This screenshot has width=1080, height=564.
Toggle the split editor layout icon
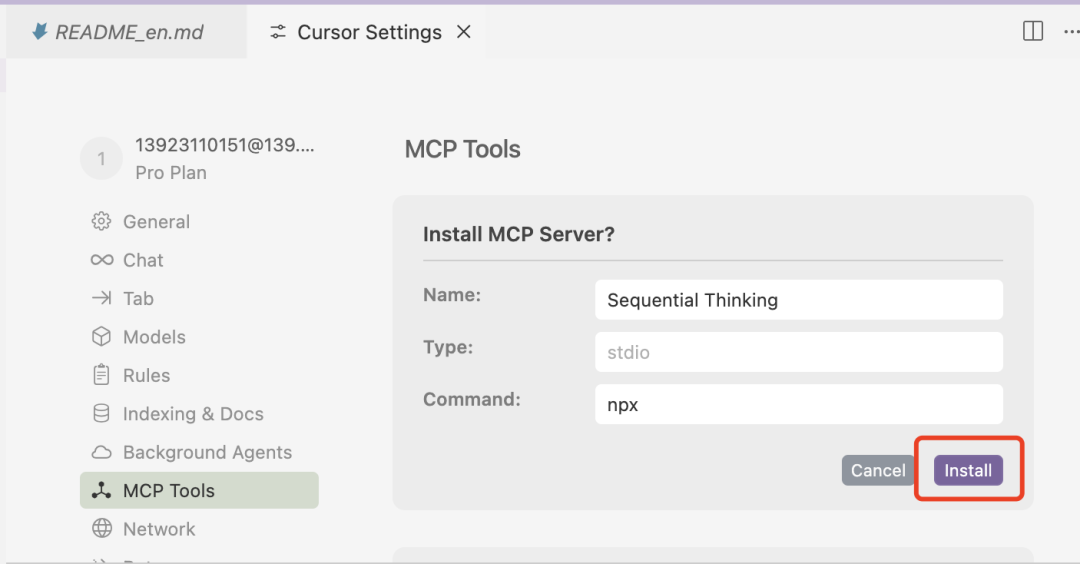[x=1033, y=32]
